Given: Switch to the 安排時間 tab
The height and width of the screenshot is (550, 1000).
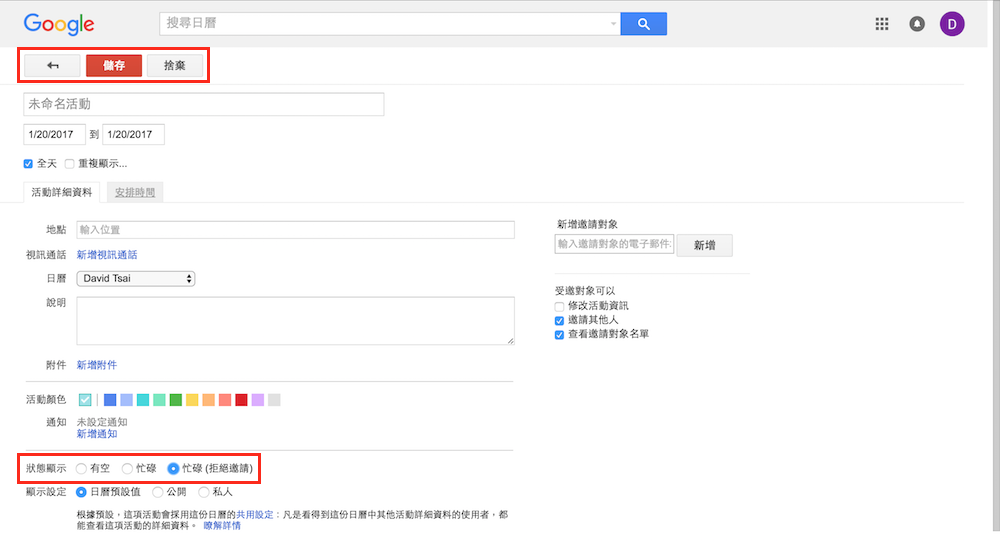Looking at the screenshot, I should point(135,192).
